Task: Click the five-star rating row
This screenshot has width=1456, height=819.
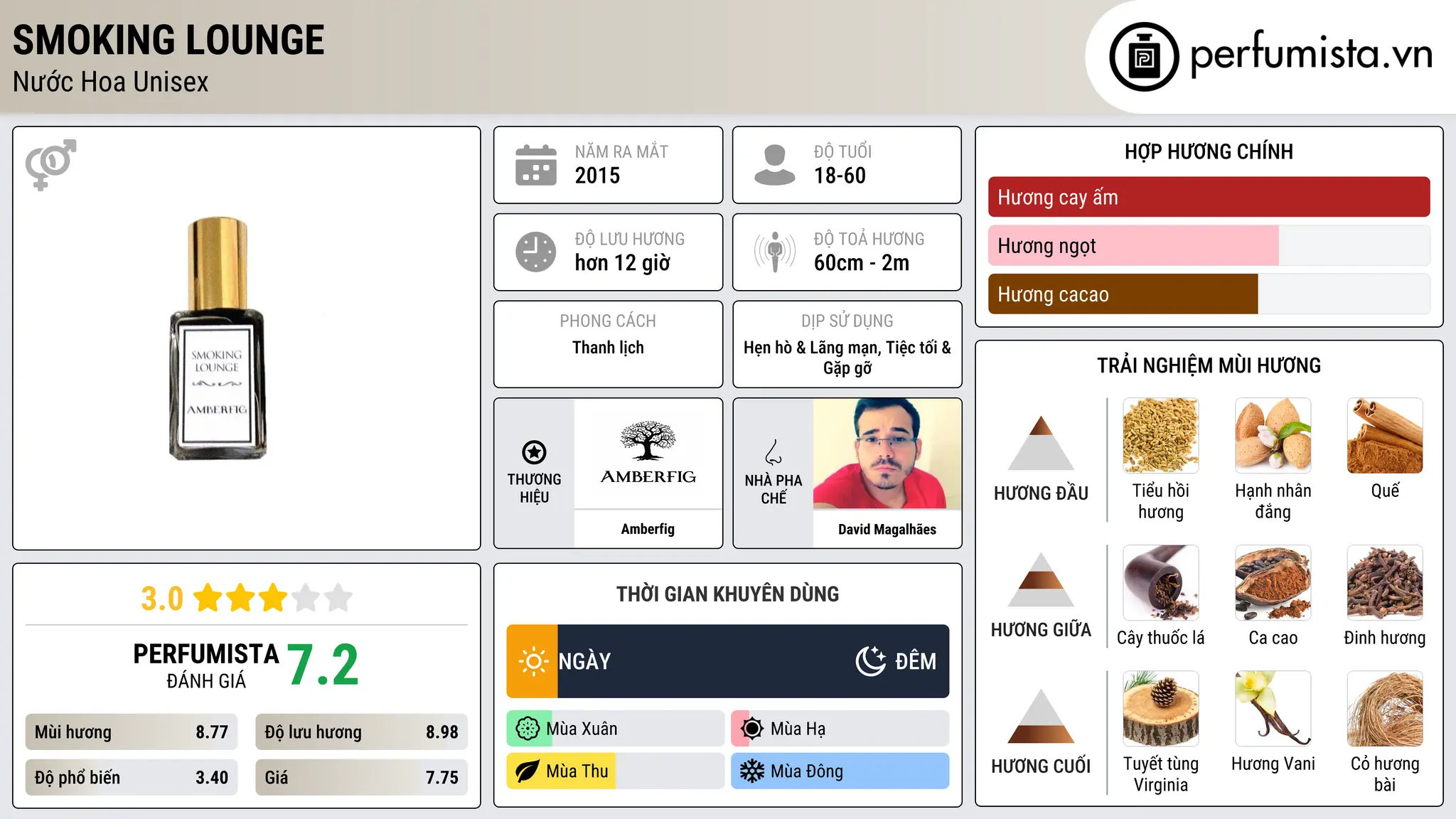Action: click(272, 598)
